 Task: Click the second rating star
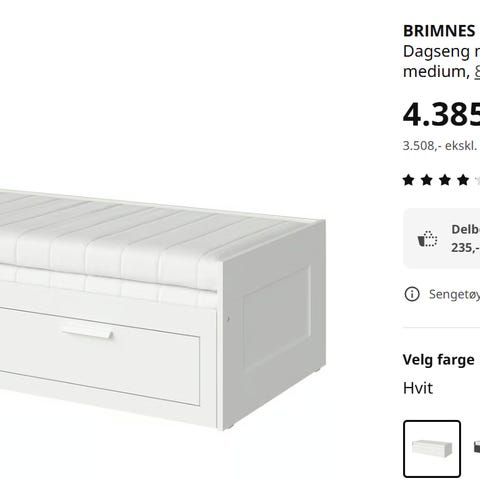click(427, 180)
